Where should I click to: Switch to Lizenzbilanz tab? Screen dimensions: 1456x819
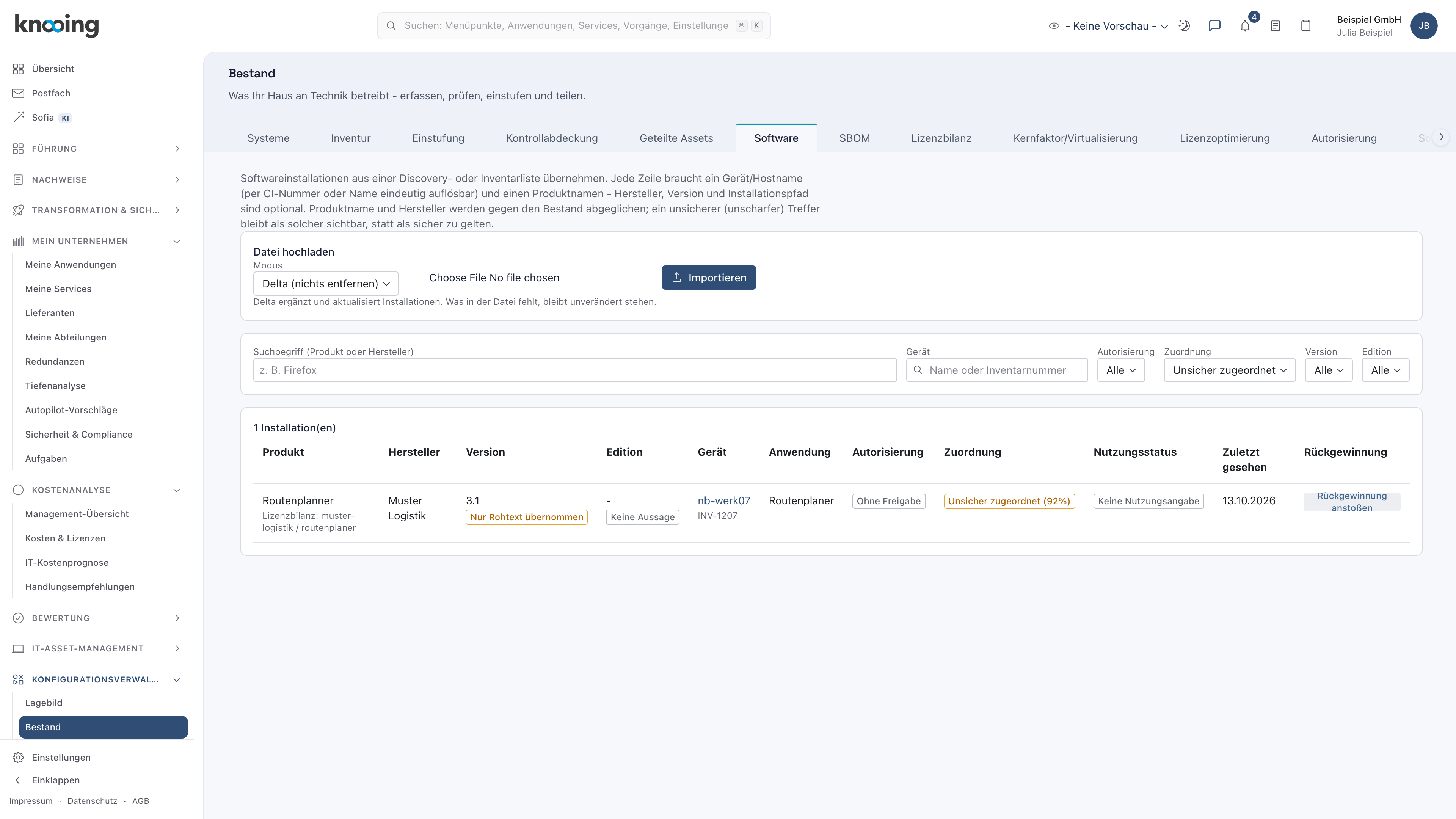coord(941,138)
